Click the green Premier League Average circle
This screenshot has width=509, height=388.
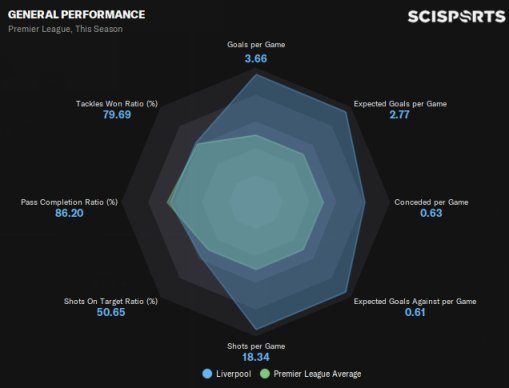(265, 374)
